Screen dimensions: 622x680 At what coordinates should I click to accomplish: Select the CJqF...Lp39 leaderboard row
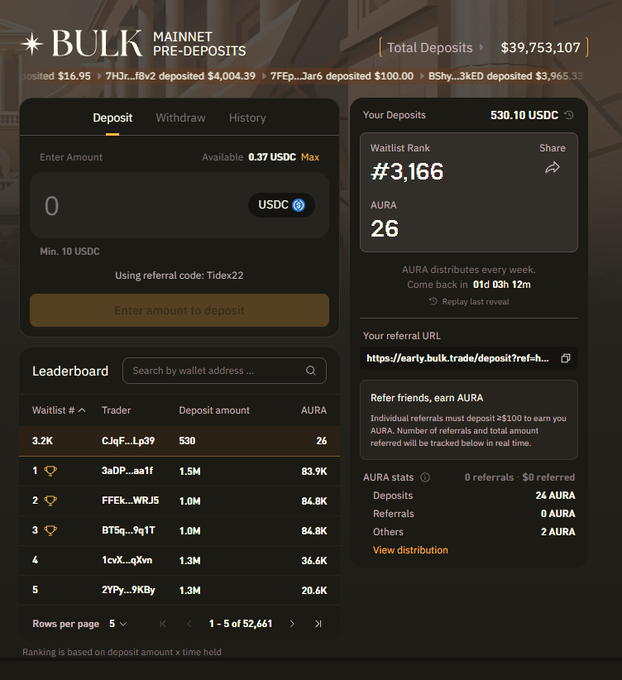pyautogui.click(x=179, y=441)
